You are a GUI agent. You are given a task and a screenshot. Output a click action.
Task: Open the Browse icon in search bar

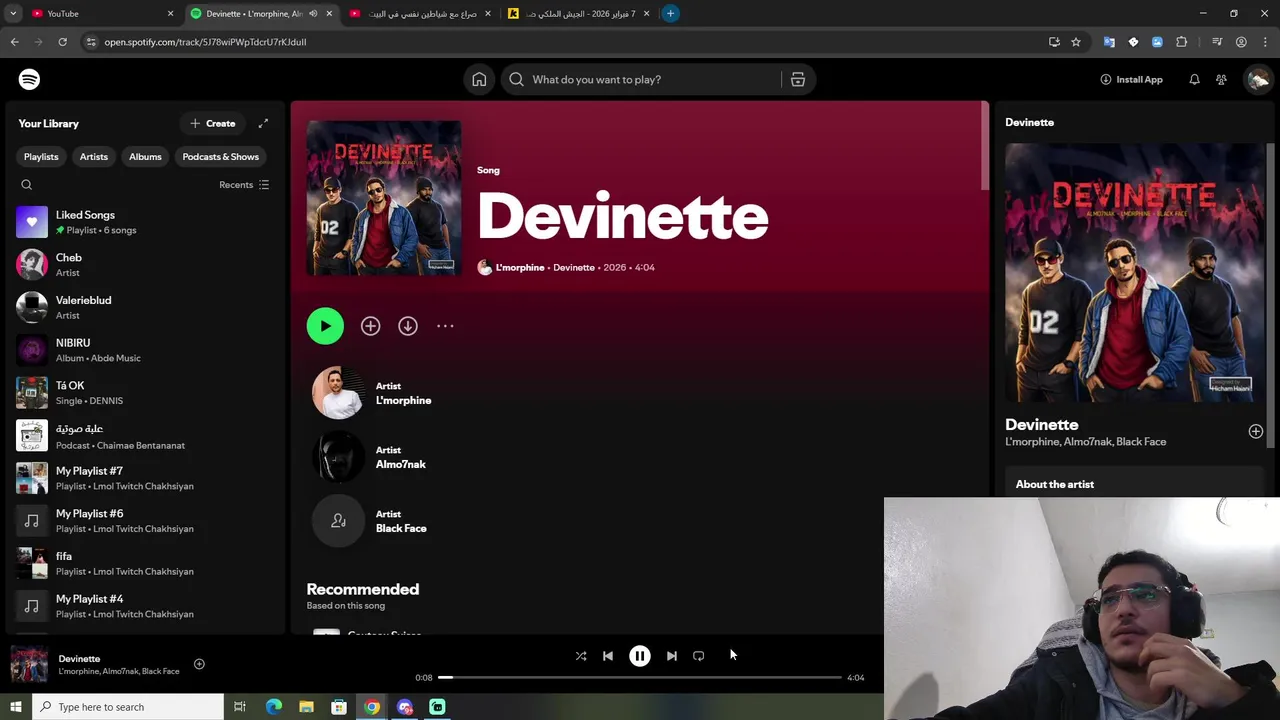tap(798, 79)
